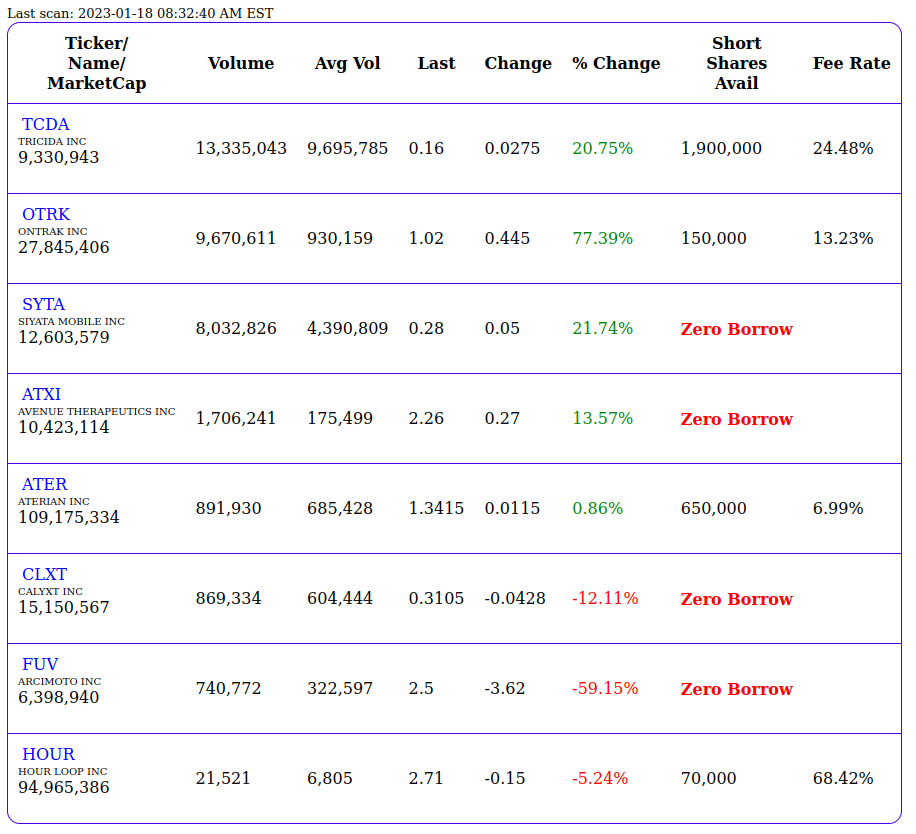Click ATER last price 1.3415
Viewport: 916px width, 834px height.
click(436, 508)
